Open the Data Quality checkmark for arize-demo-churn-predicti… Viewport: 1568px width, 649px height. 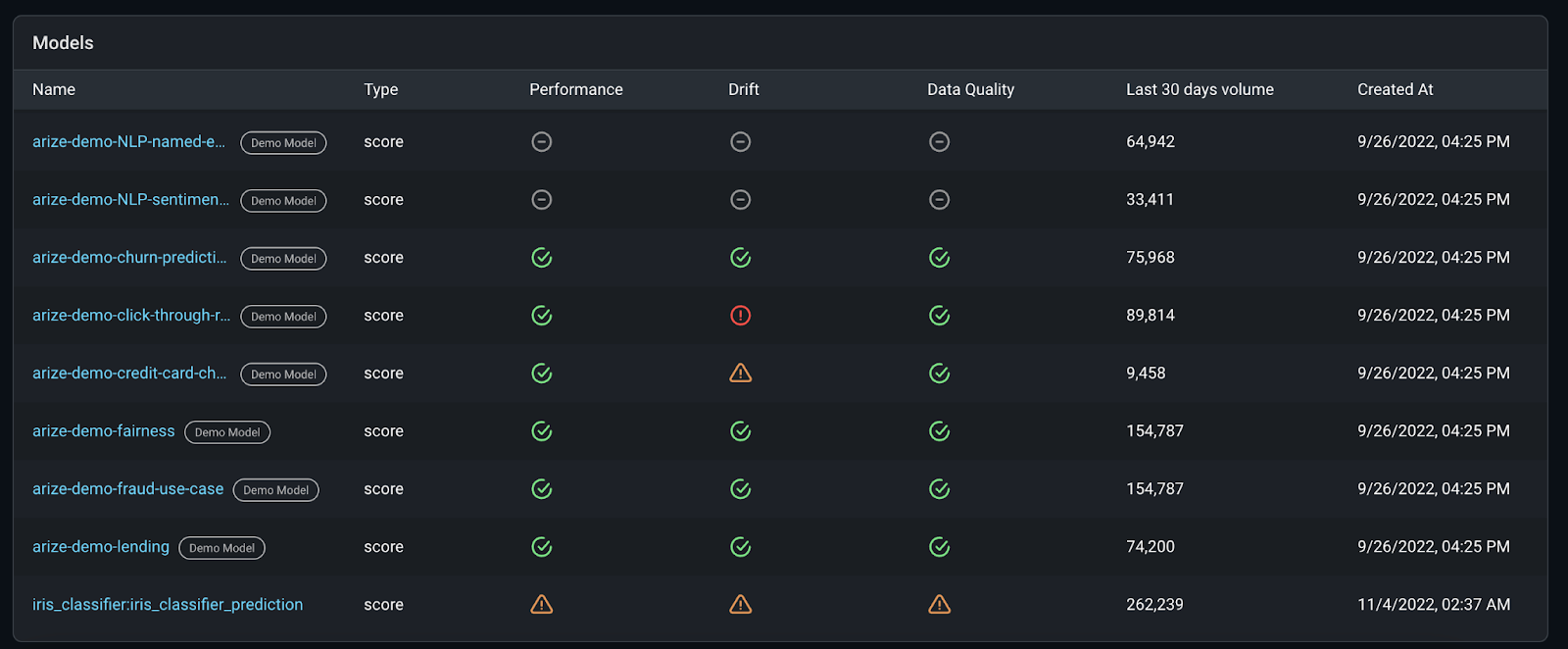point(940,258)
